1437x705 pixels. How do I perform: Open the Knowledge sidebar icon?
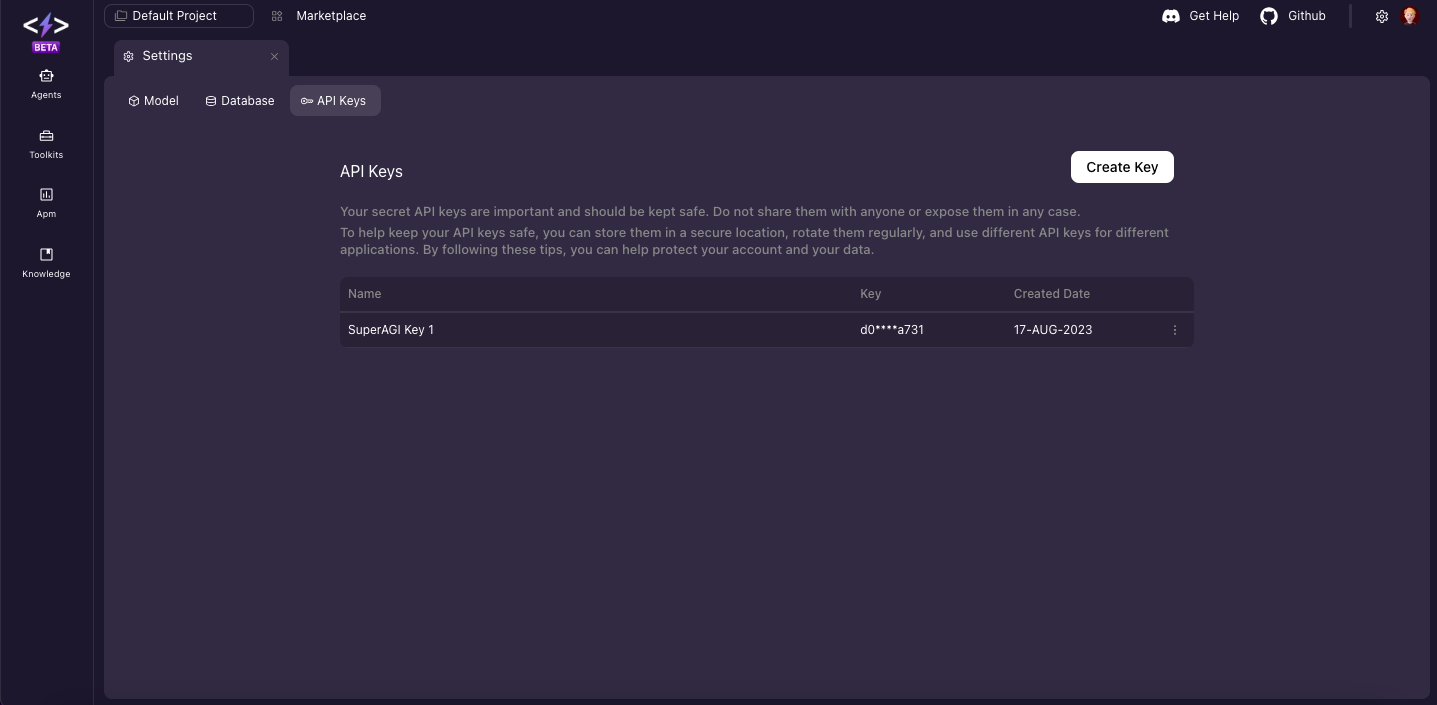(46, 255)
